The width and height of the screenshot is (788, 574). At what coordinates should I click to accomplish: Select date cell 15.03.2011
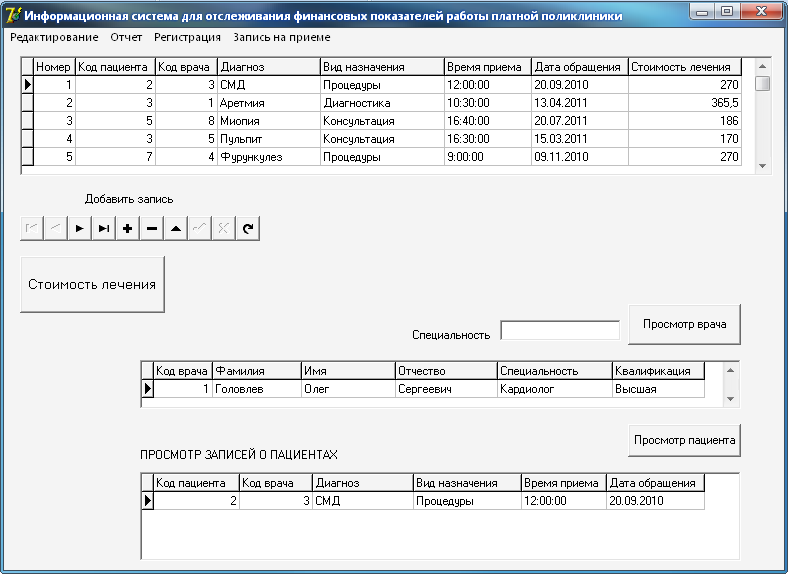click(579, 139)
